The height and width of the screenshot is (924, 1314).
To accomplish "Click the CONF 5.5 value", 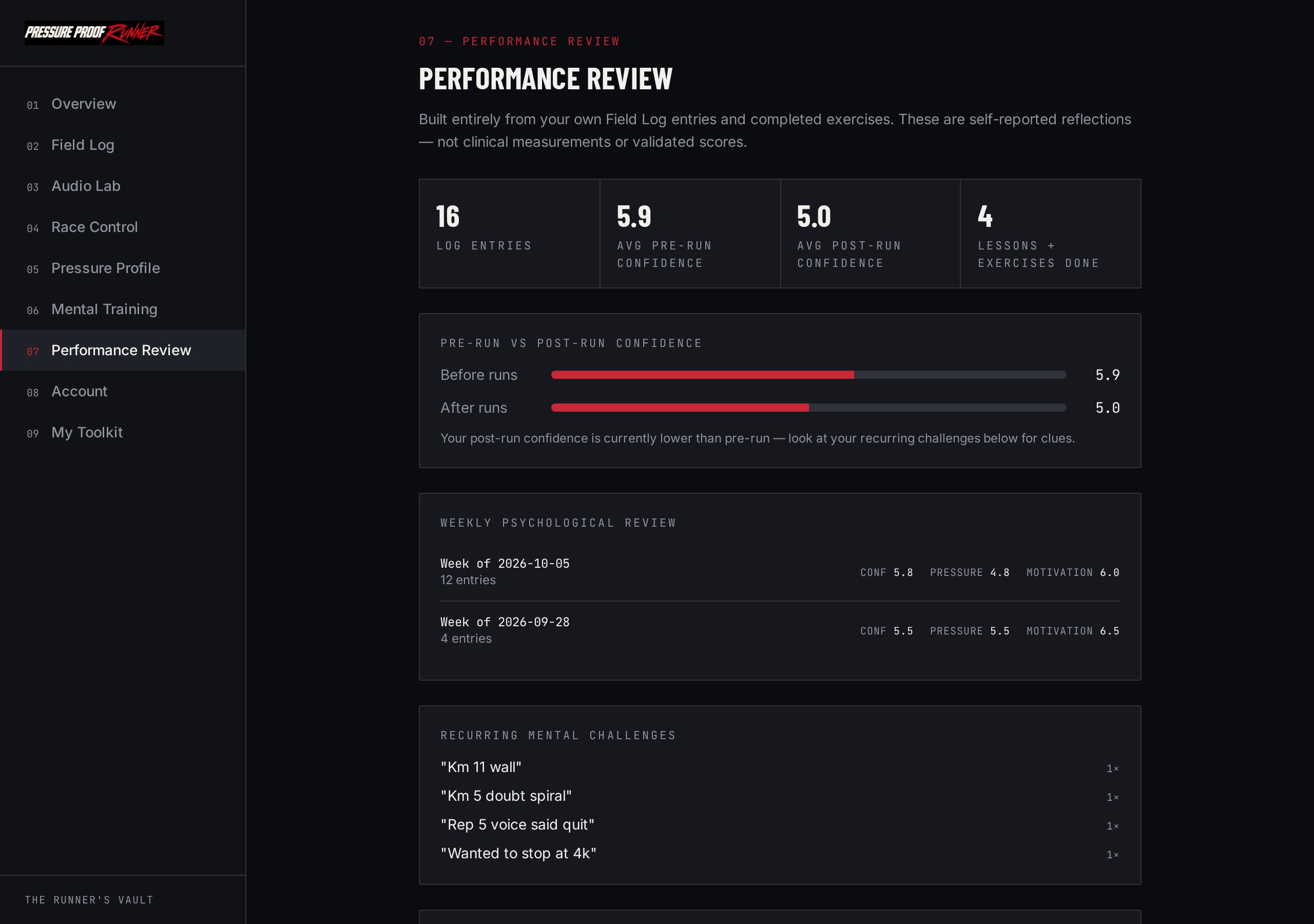I will (x=886, y=631).
